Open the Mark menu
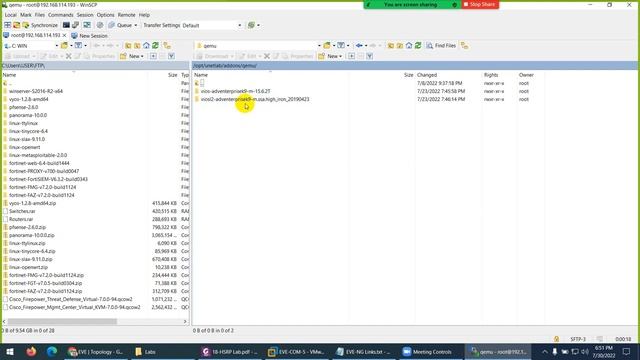This screenshot has width=640, height=360. [26, 15]
